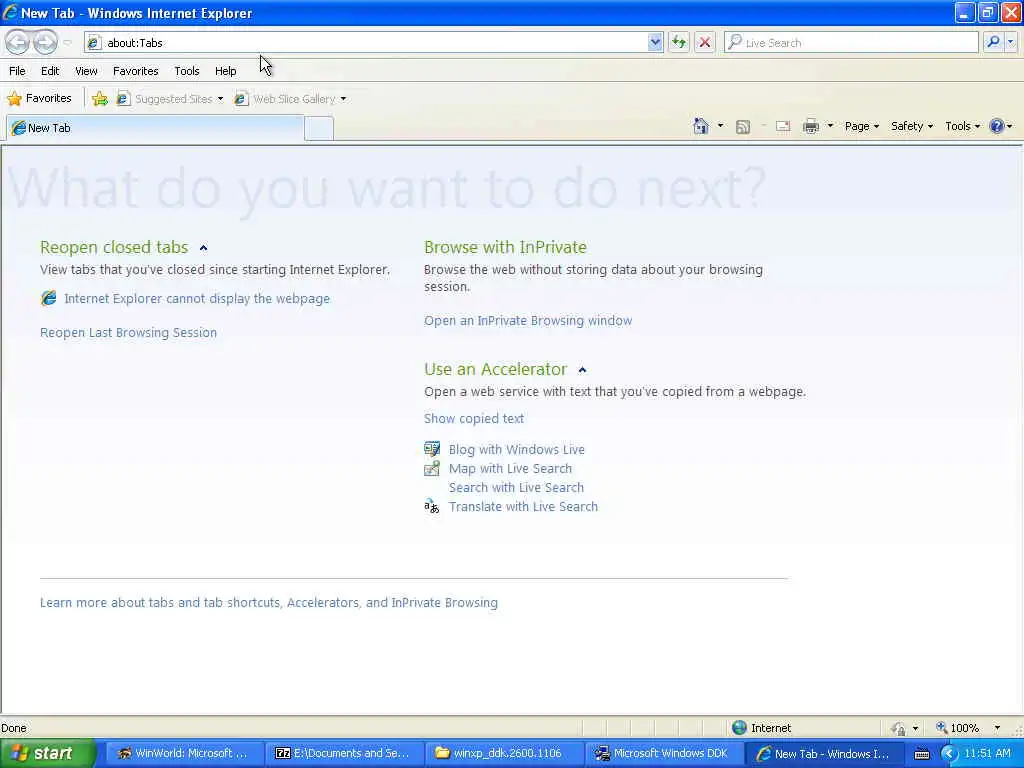Screen dimensions: 1024x768
Task: Click the search magnifier button
Action: point(993,42)
